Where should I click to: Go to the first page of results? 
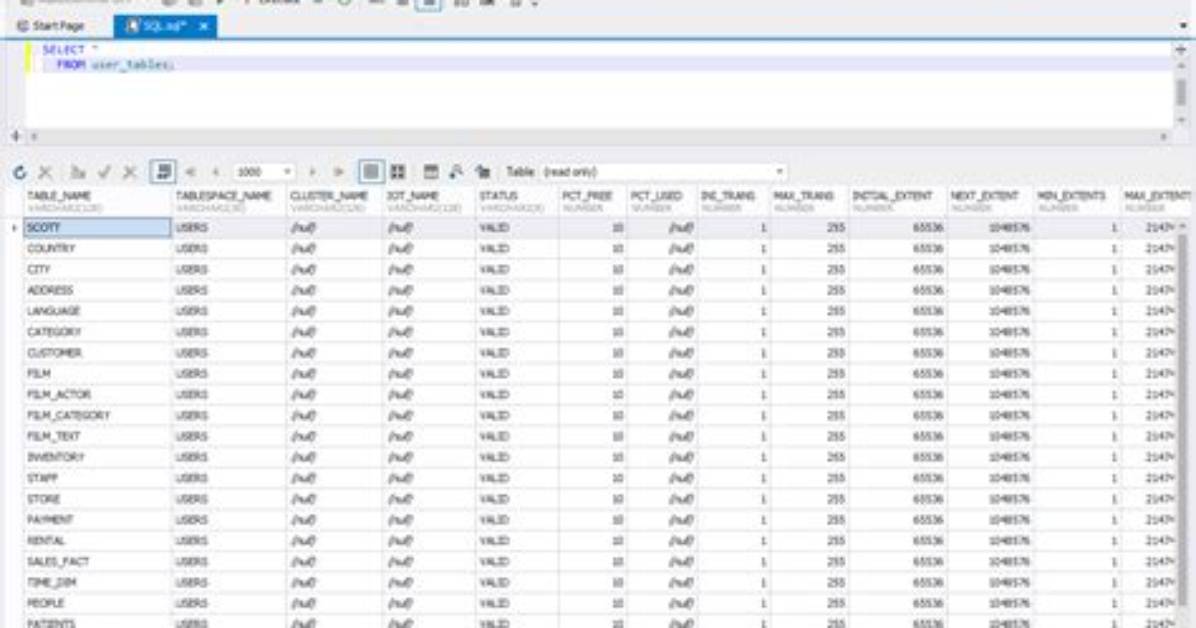pyautogui.click(x=191, y=172)
